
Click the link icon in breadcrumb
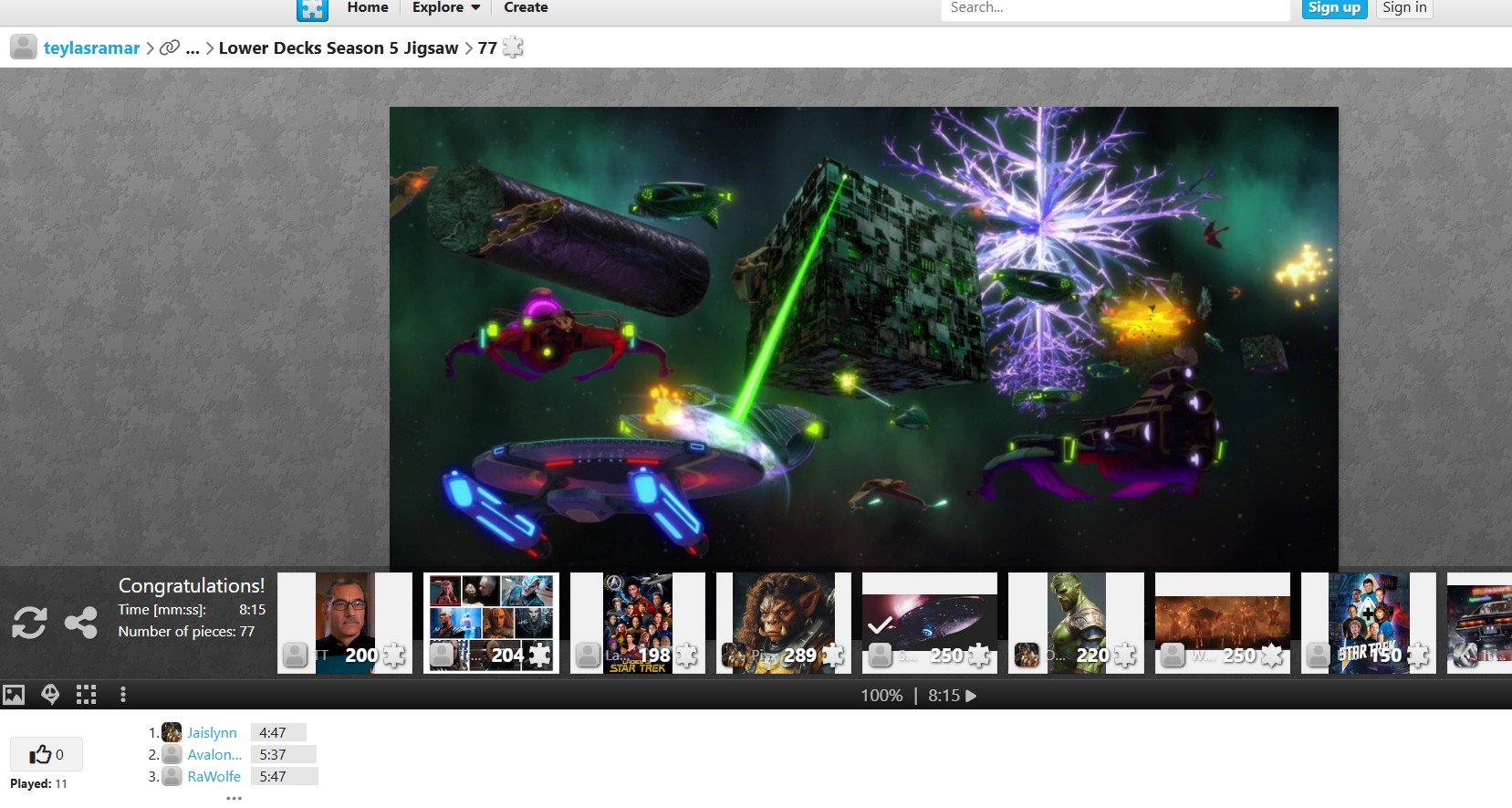pos(170,47)
